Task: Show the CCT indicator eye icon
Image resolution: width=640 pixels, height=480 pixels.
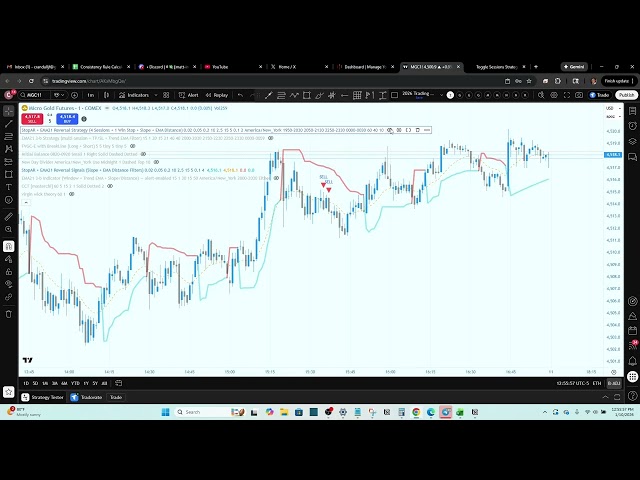Action: coord(110,186)
